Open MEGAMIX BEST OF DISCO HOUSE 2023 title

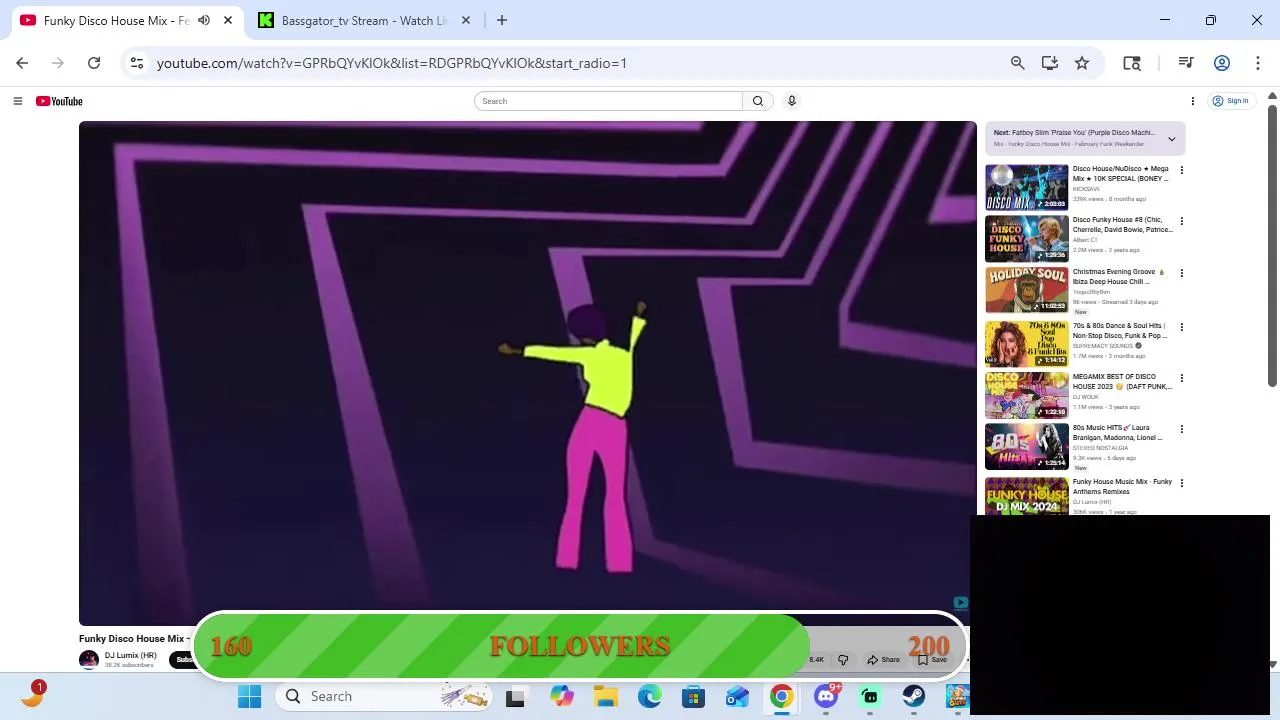[x=1122, y=382]
